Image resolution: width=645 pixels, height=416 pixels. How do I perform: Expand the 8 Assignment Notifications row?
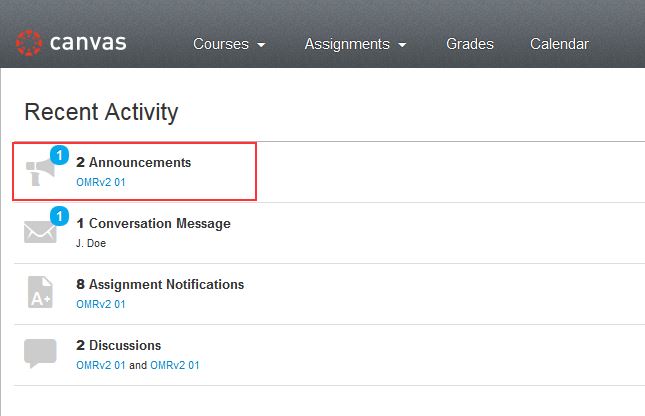click(x=329, y=294)
